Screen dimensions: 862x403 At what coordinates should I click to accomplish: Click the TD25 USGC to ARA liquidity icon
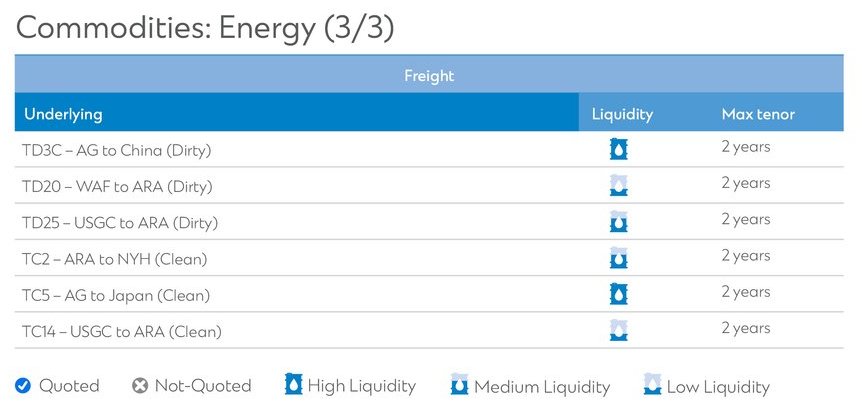tap(619, 222)
